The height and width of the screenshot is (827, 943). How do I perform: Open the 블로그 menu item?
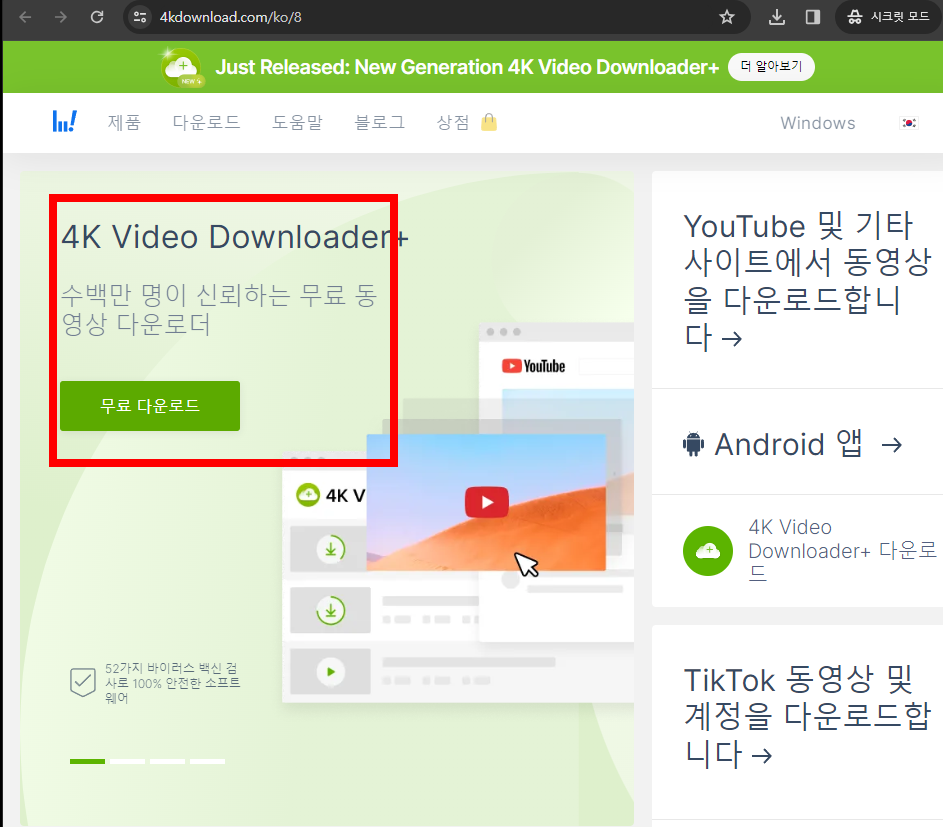pyautogui.click(x=379, y=123)
